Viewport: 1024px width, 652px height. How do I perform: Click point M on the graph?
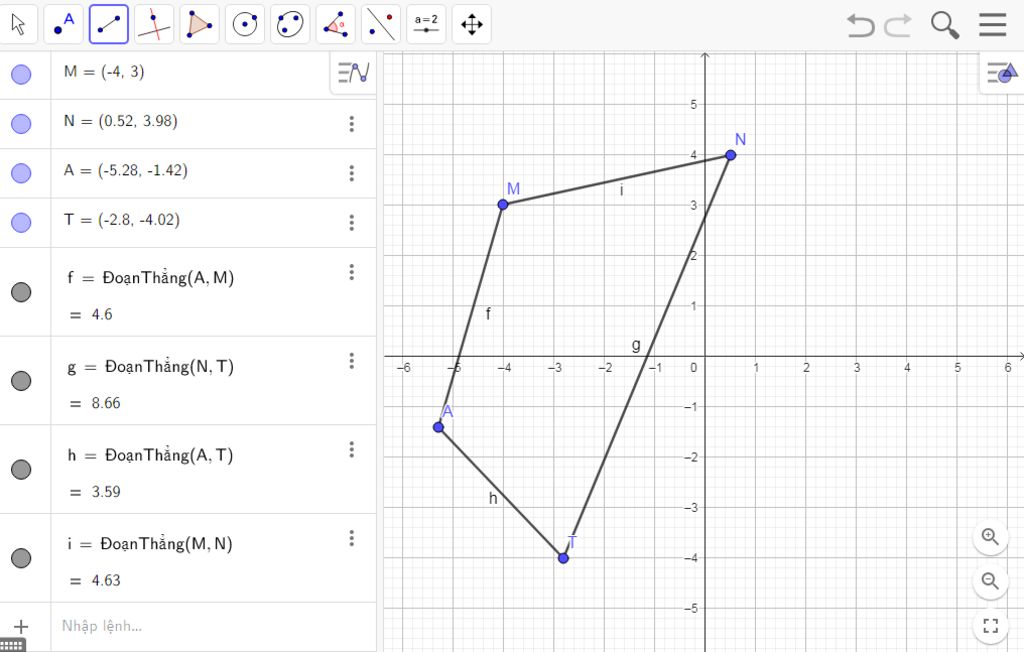point(503,204)
